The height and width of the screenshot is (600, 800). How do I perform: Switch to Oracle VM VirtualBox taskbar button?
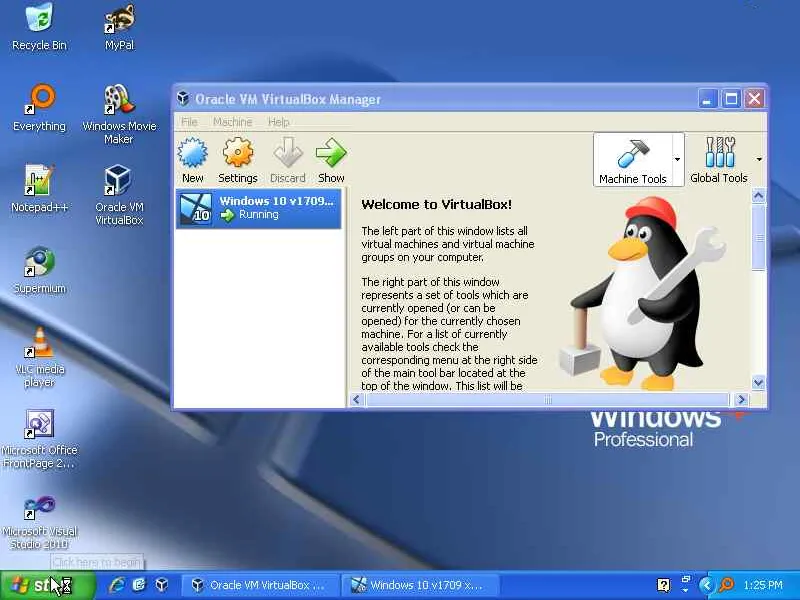point(260,585)
